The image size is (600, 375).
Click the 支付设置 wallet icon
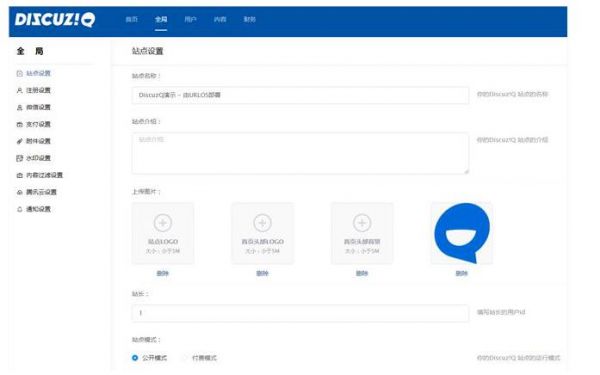20,124
